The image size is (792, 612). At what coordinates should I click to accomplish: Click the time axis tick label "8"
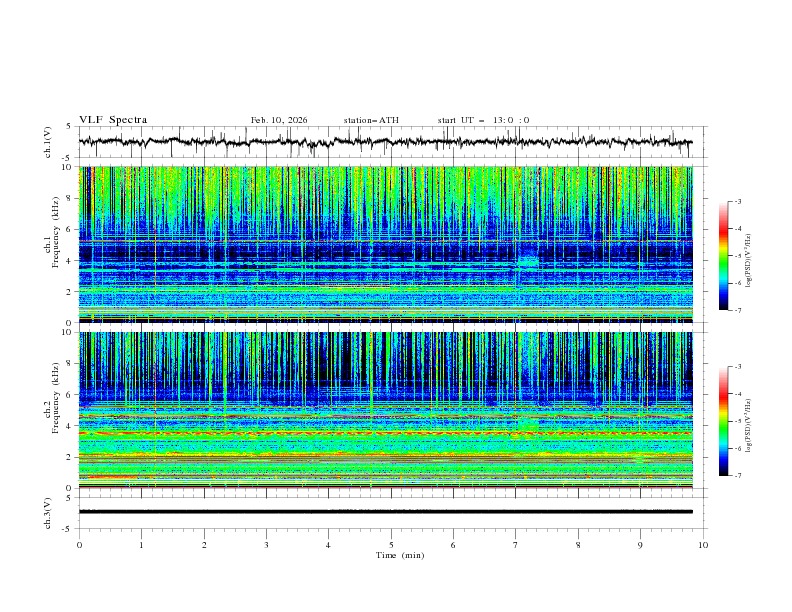(578, 545)
